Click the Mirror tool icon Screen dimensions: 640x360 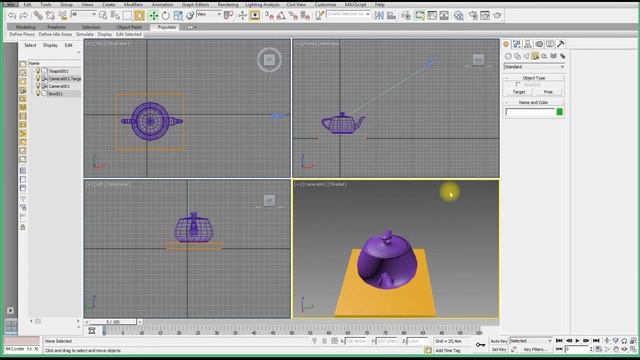tap(379, 16)
